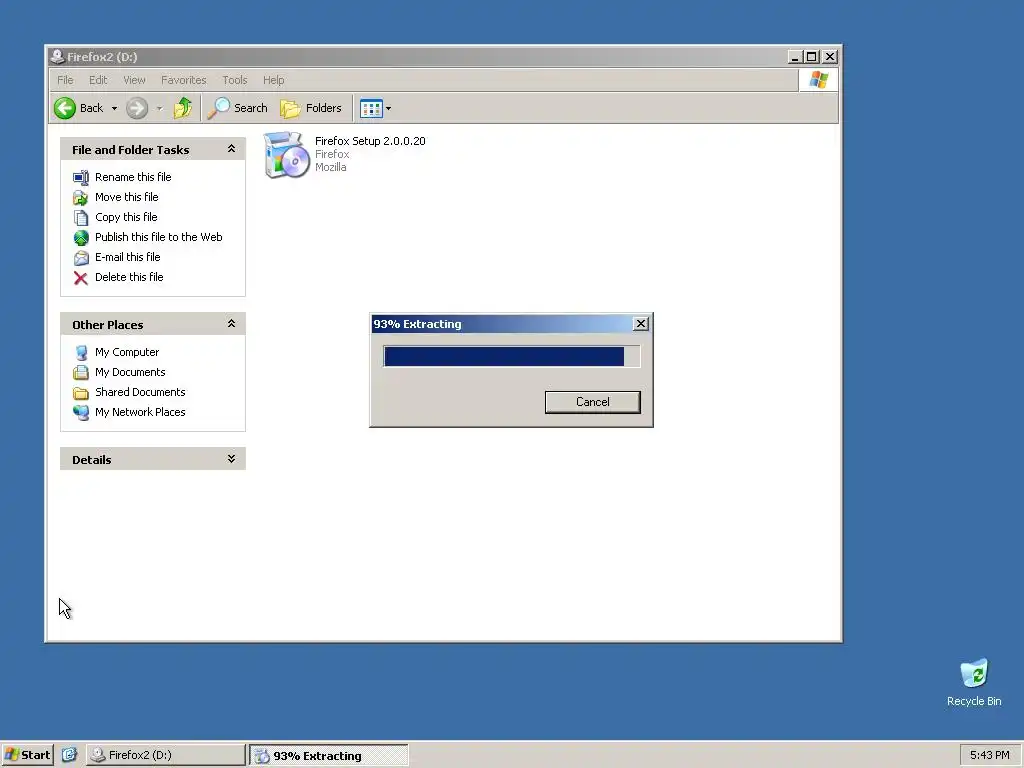Open the Views icon button
The width and height of the screenshot is (1024, 768).
[x=371, y=108]
